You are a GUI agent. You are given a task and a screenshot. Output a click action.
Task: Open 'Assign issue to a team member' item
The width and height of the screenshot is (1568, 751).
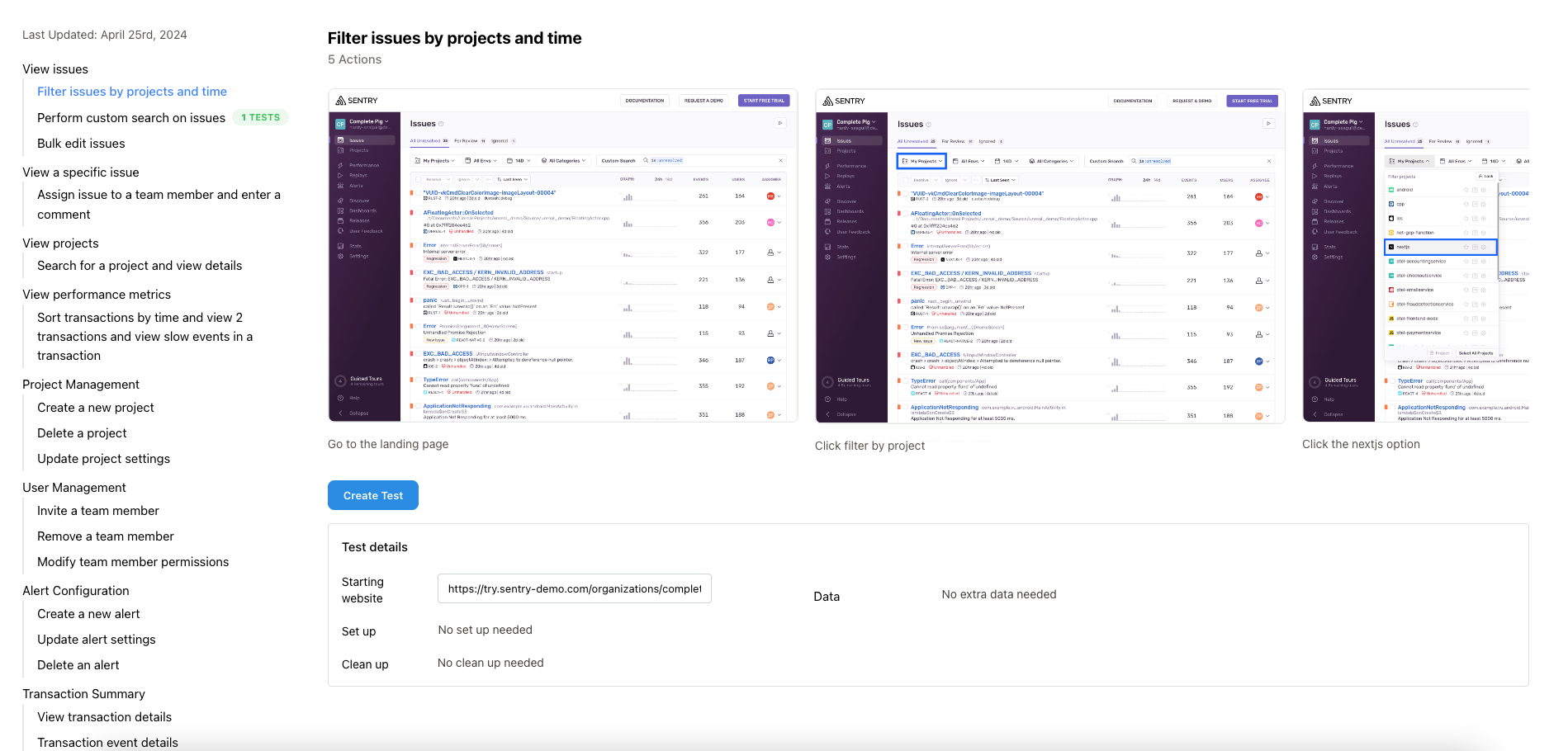(159, 205)
